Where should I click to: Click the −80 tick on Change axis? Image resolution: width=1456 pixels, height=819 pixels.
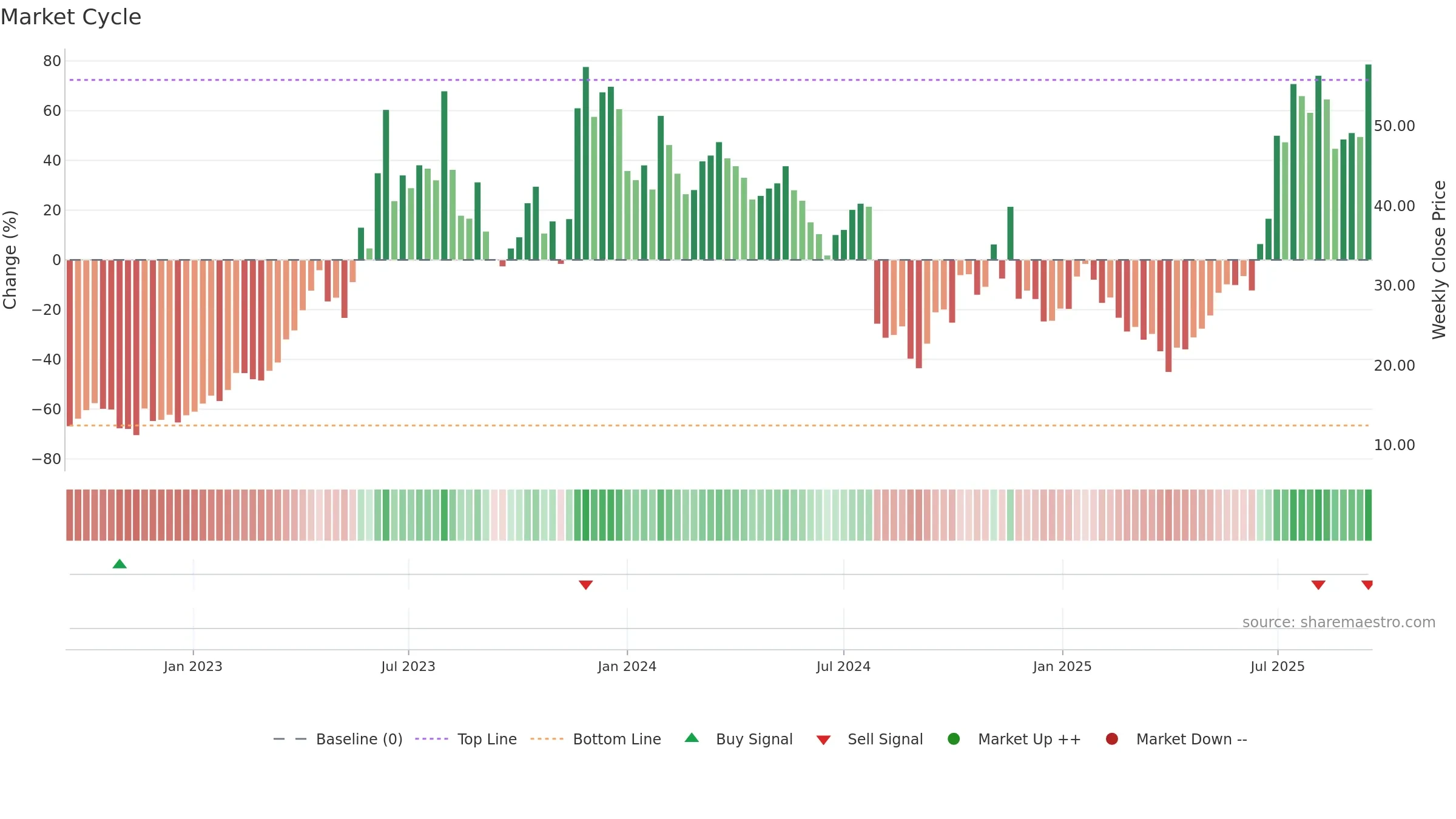47,459
